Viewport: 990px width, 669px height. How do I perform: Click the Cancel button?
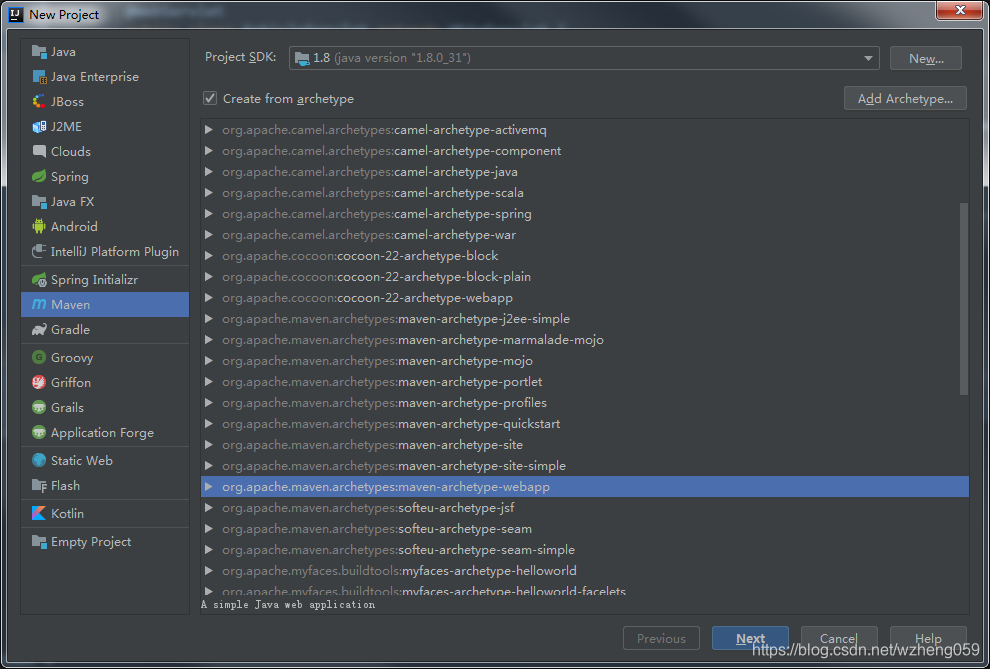(x=839, y=638)
